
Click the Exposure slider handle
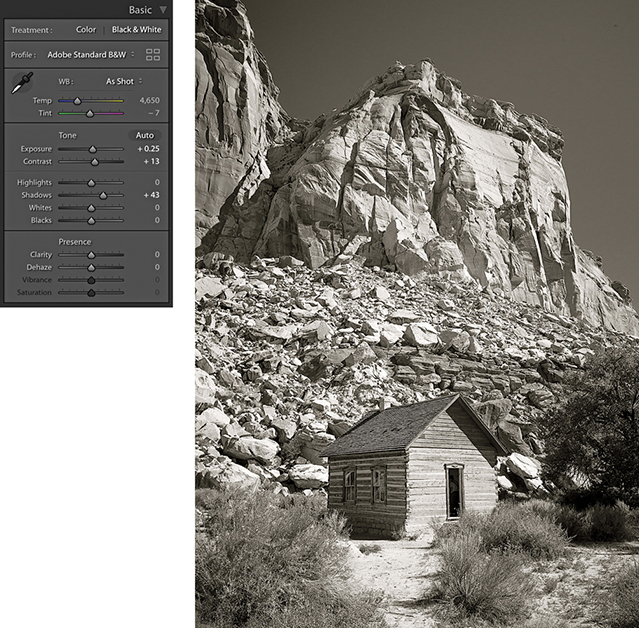[x=93, y=149]
